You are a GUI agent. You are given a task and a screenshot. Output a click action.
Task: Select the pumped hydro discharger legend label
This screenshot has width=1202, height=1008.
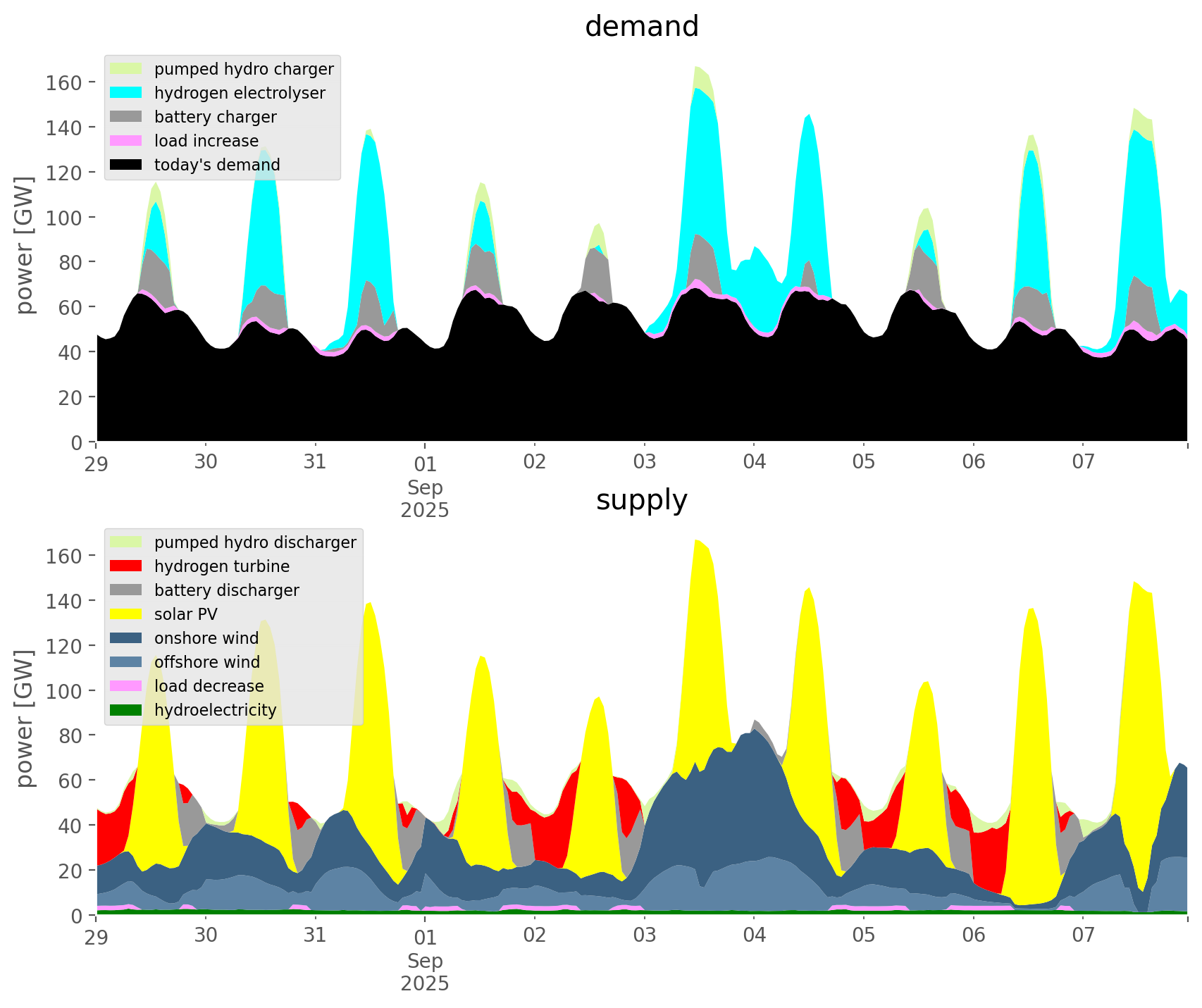tap(255, 542)
